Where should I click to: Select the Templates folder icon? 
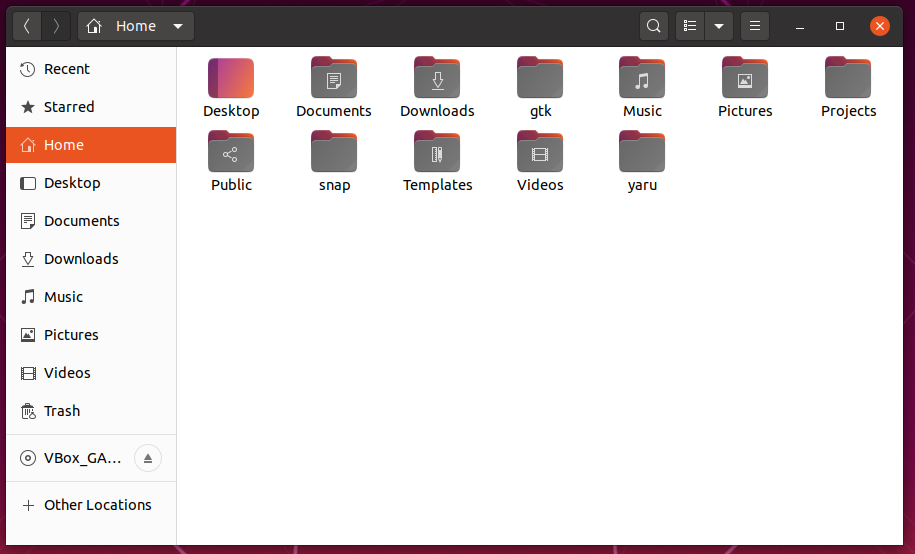pyautogui.click(x=437, y=152)
